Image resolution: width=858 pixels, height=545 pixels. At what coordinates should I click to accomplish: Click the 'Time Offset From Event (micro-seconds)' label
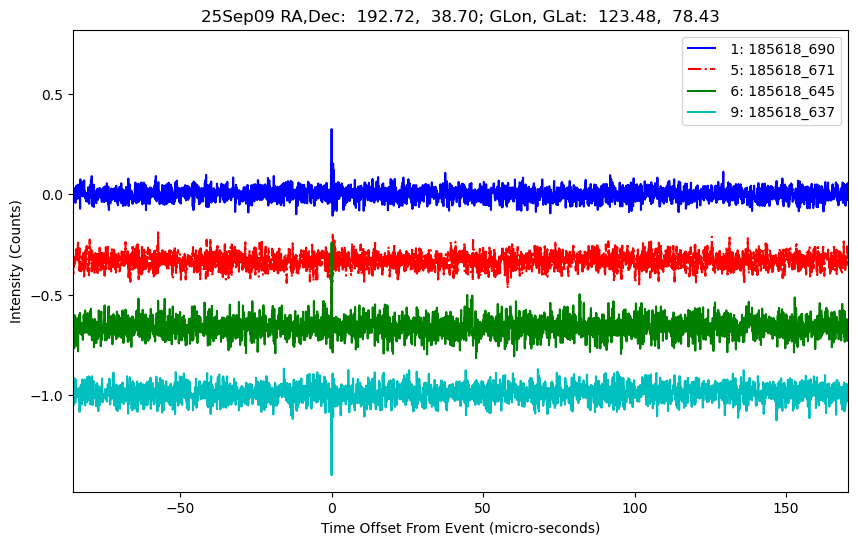tap(460, 528)
